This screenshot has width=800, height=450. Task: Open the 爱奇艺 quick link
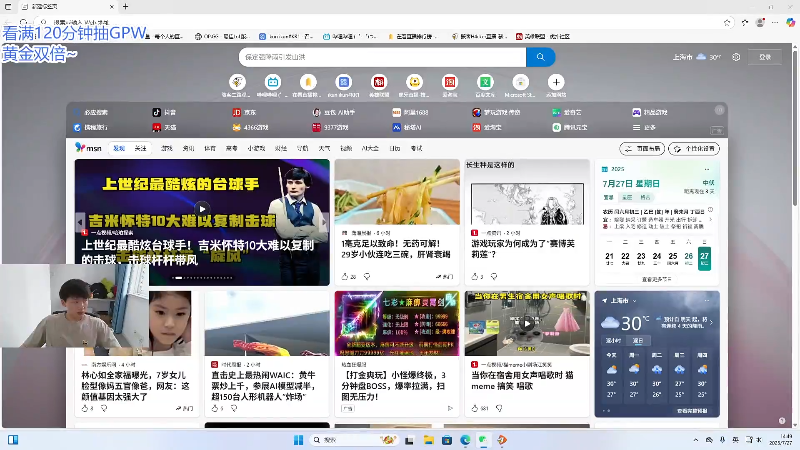567,112
